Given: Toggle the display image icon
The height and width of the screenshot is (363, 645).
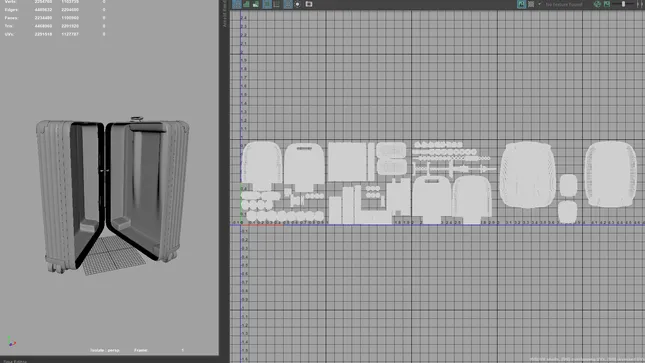Looking at the screenshot, I should [x=521, y=4].
